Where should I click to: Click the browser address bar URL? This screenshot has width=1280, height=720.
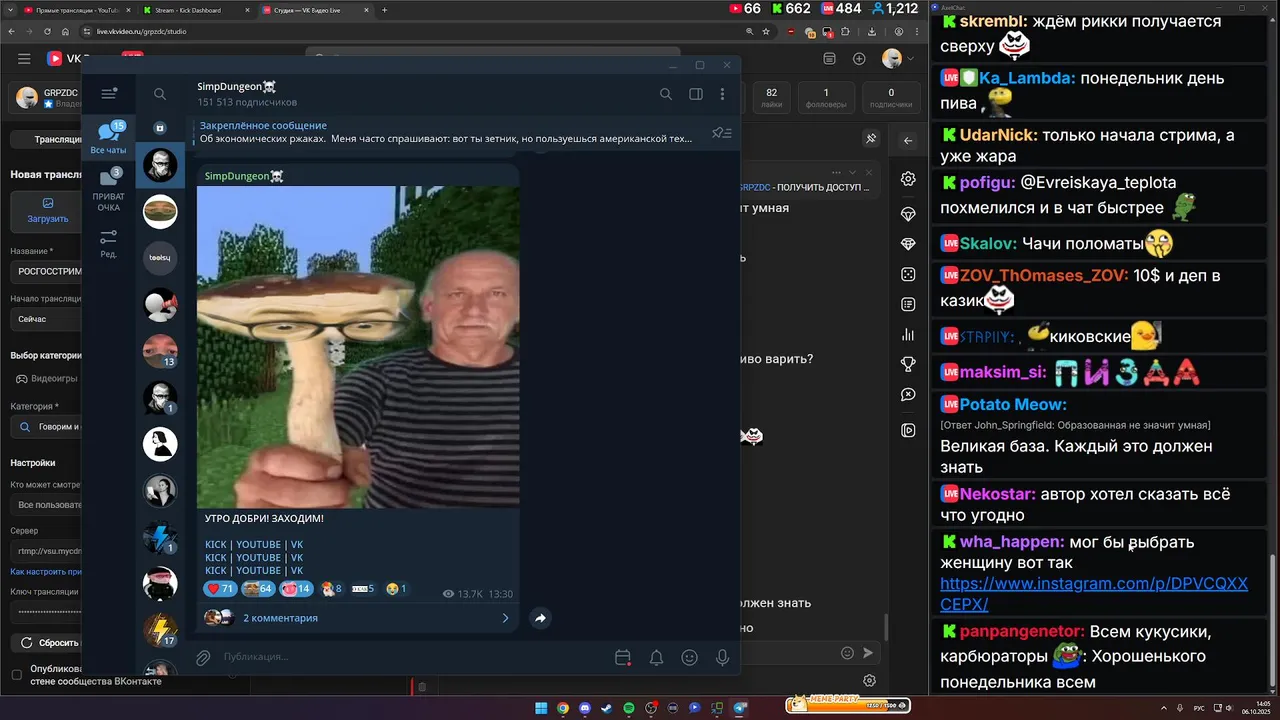click(x=141, y=31)
